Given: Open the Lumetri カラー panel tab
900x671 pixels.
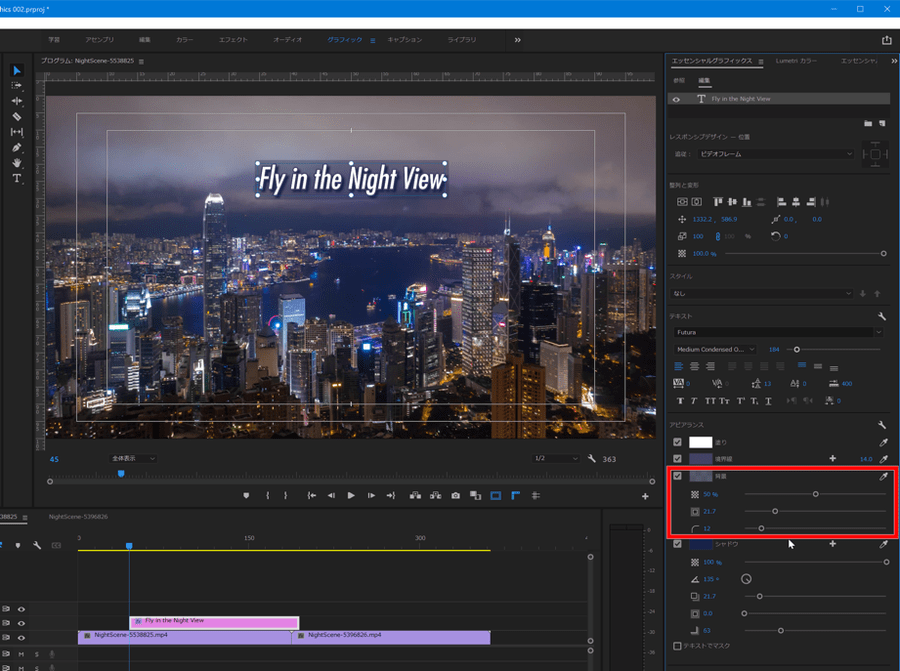Looking at the screenshot, I should (796, 61).
